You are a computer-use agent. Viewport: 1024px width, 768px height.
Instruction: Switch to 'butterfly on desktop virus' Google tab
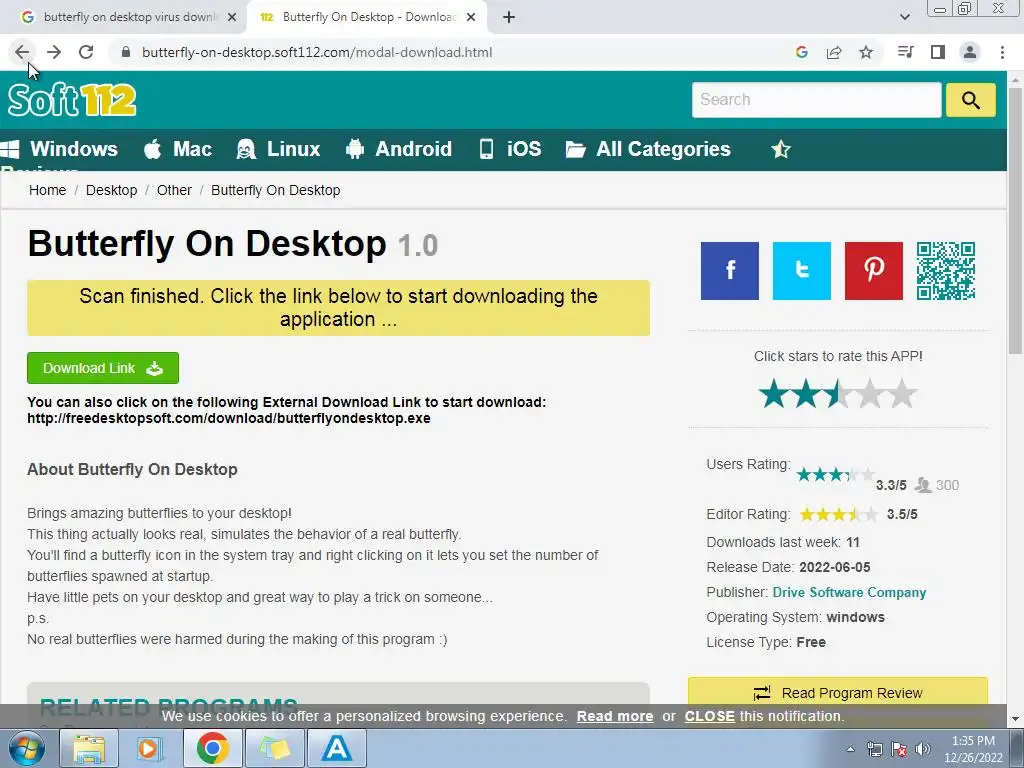129,17
